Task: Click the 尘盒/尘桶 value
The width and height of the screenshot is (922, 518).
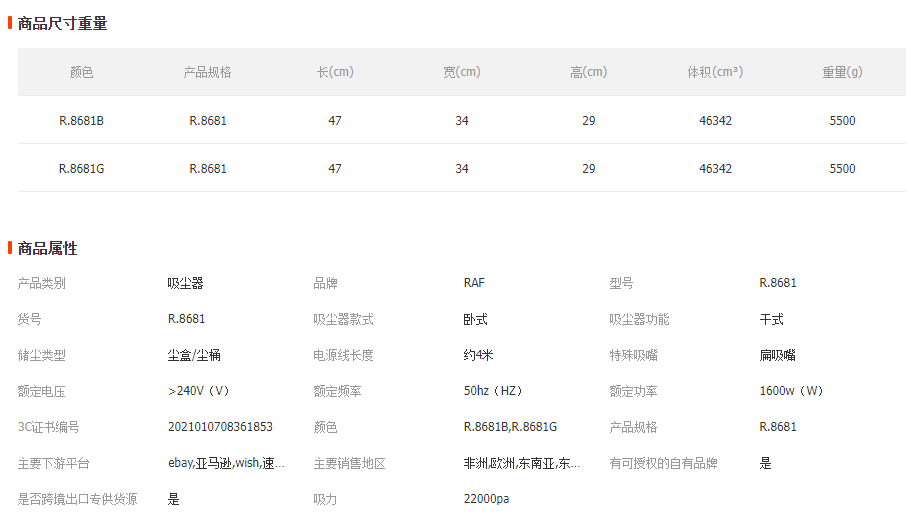Action: click(x=194, y=355)
